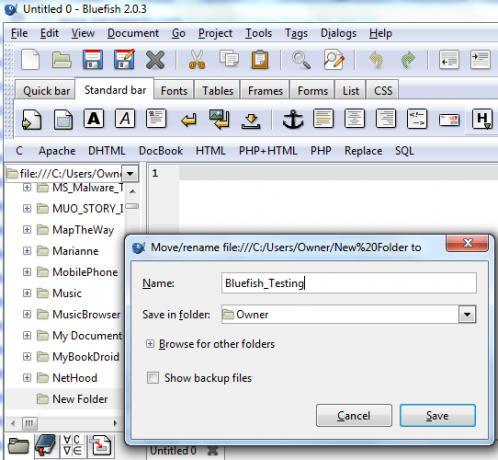Open the magnifier Find icon
The height and width of the screenshot is (460, 498).
[301, 60]
